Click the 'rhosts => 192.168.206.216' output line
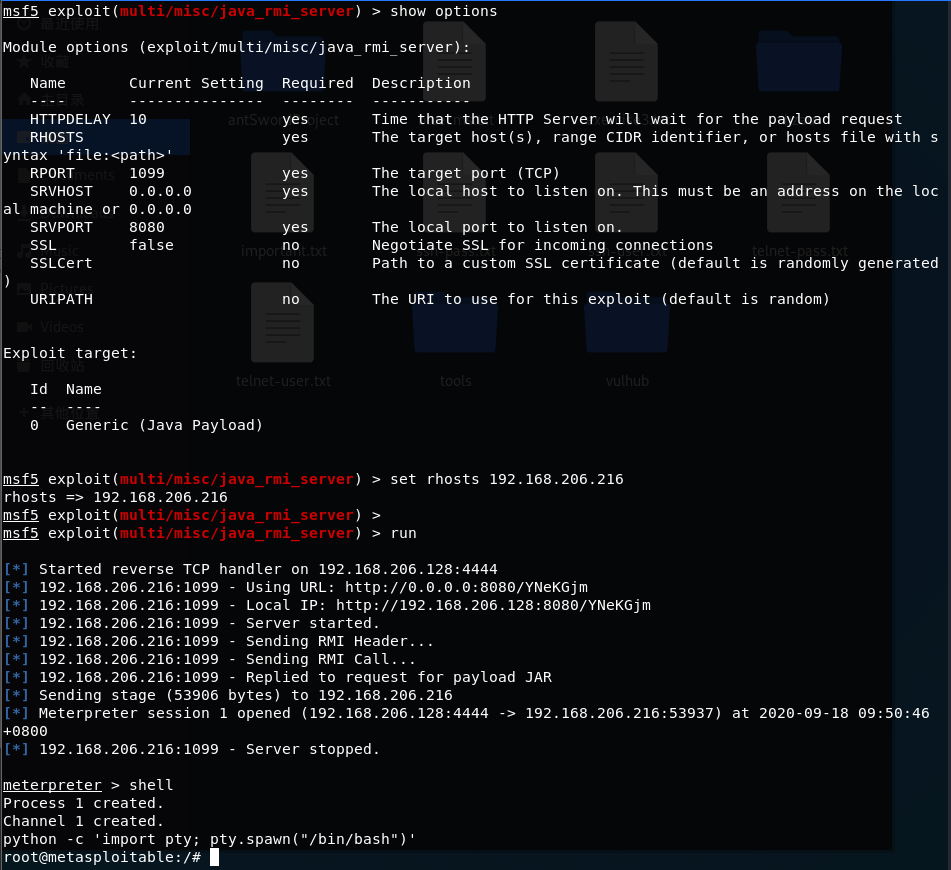 click(x=115, y=497)
